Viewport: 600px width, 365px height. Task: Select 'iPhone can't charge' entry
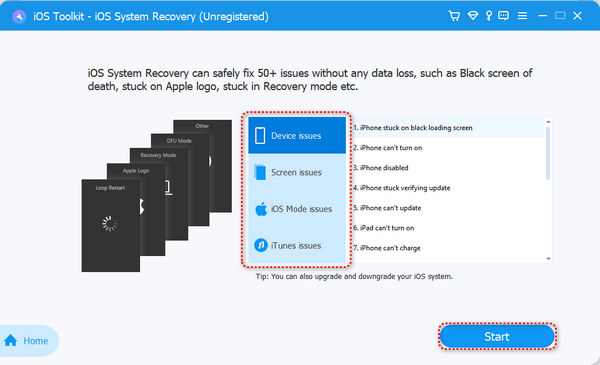[x=448, y=248]
